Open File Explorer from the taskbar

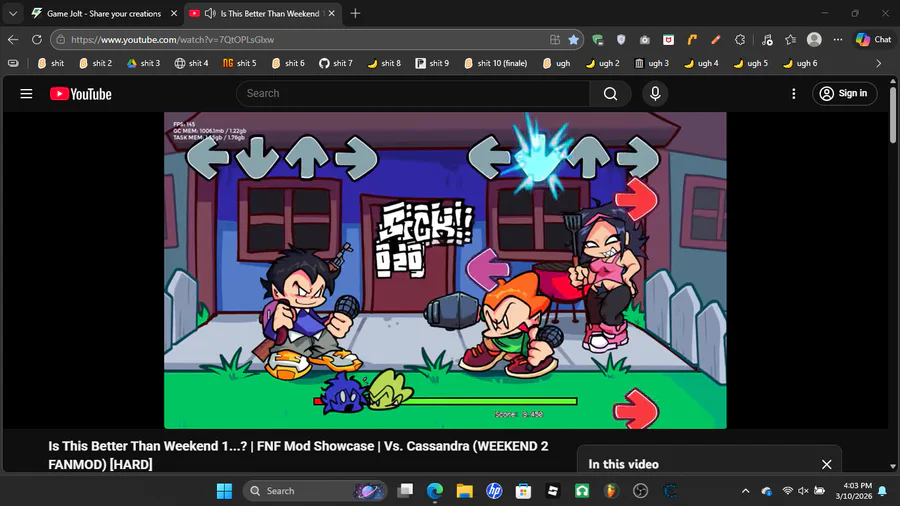pos(464,491)
